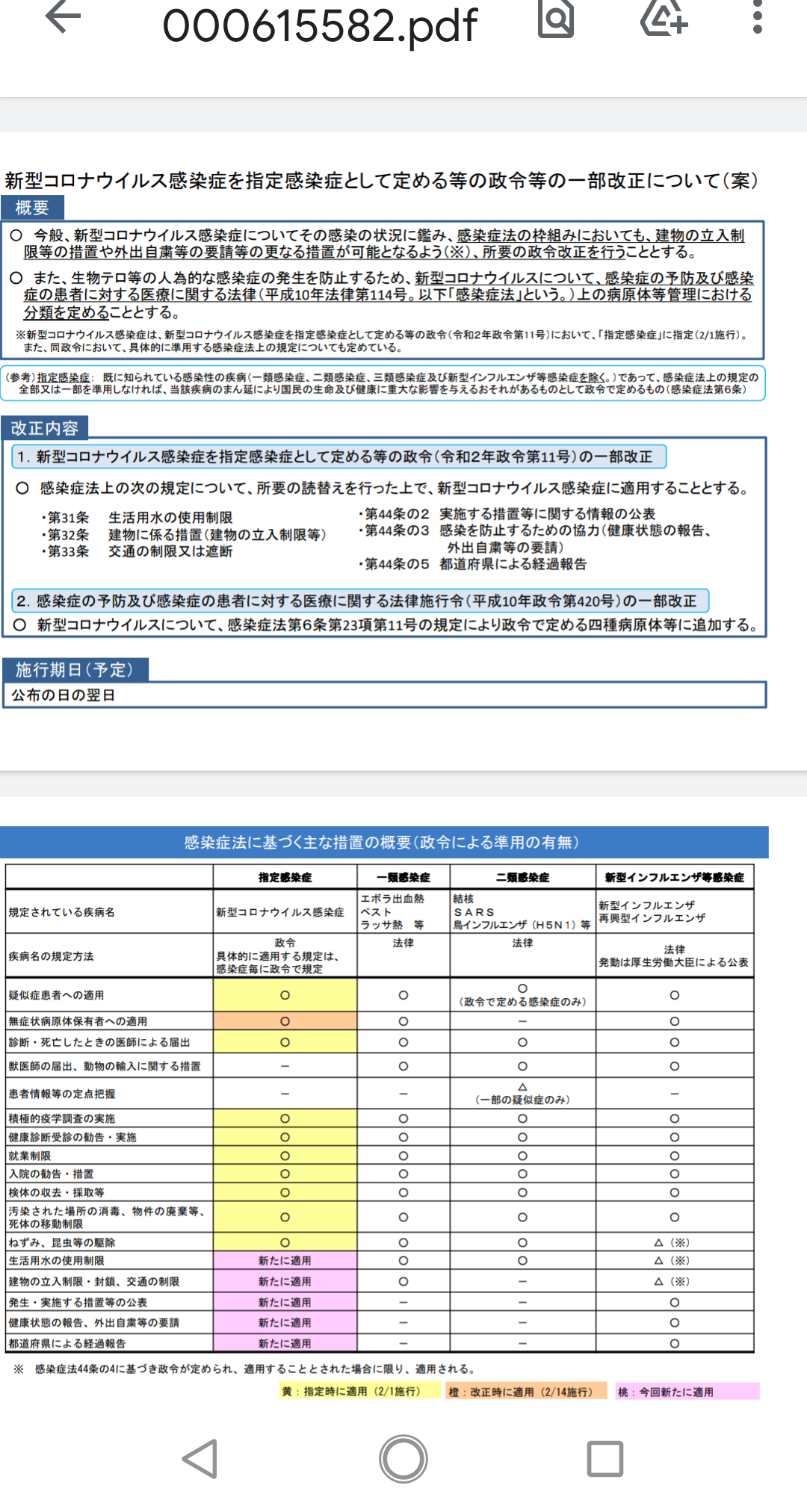The width and height of the screenshot is (807, 1512).
Task: Go back using the top-left arrow
Action: 63,16
